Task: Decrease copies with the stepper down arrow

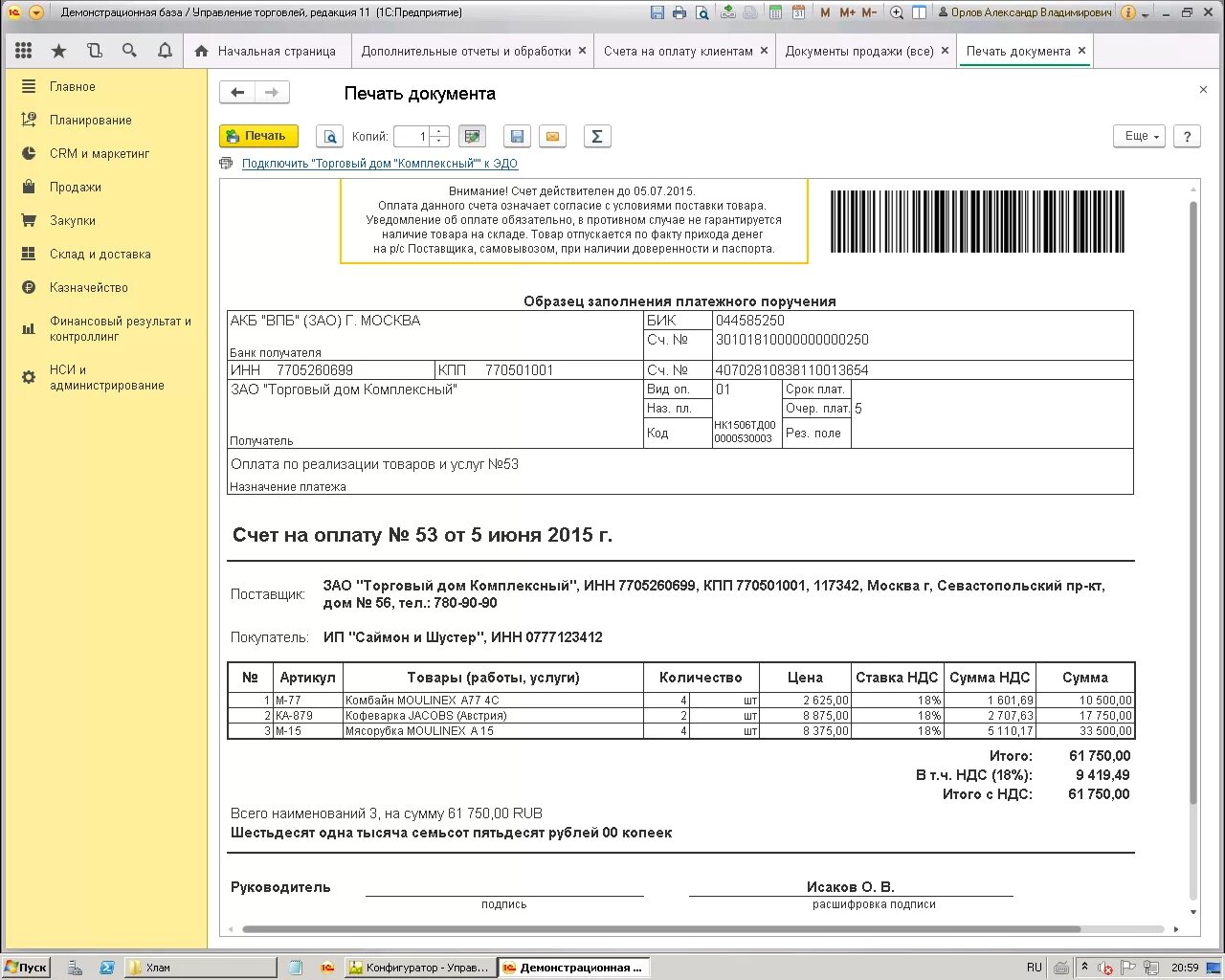Action: click(439, 142)
